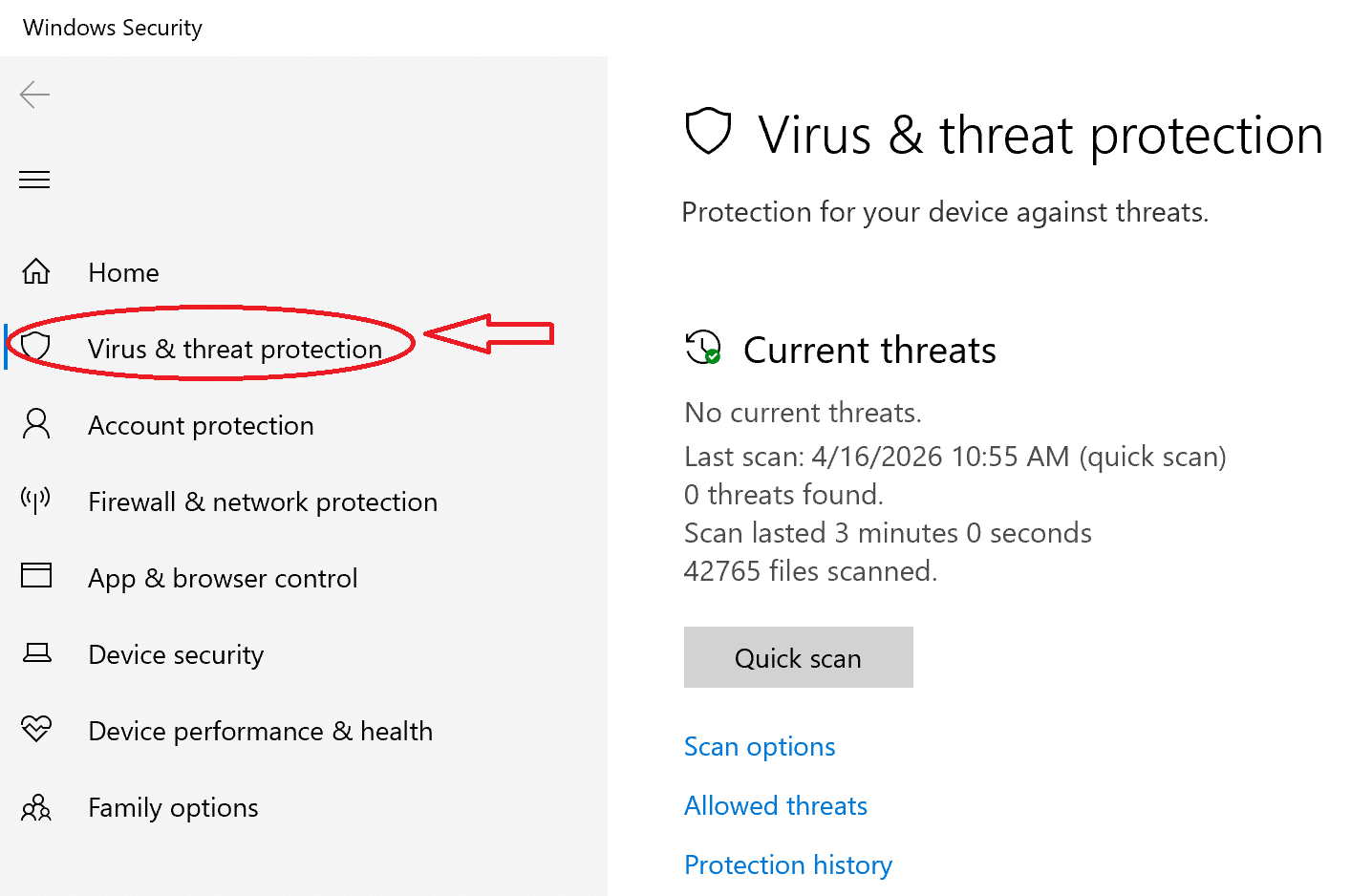Go to Account protection
The height and width of the screenshot is (896, 1351).
coord(201,426)
